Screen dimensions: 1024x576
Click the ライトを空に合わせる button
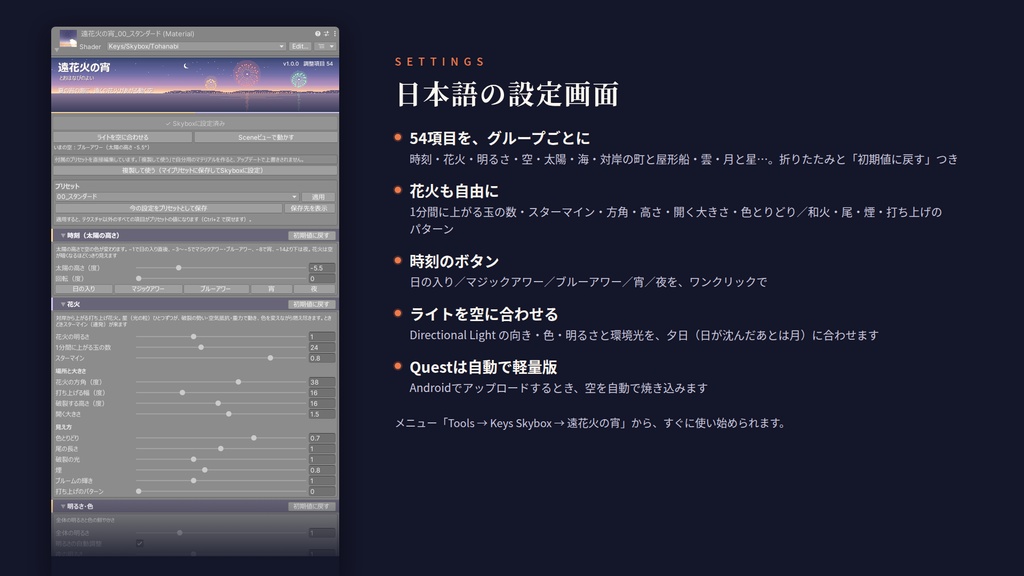coord(123,137)
